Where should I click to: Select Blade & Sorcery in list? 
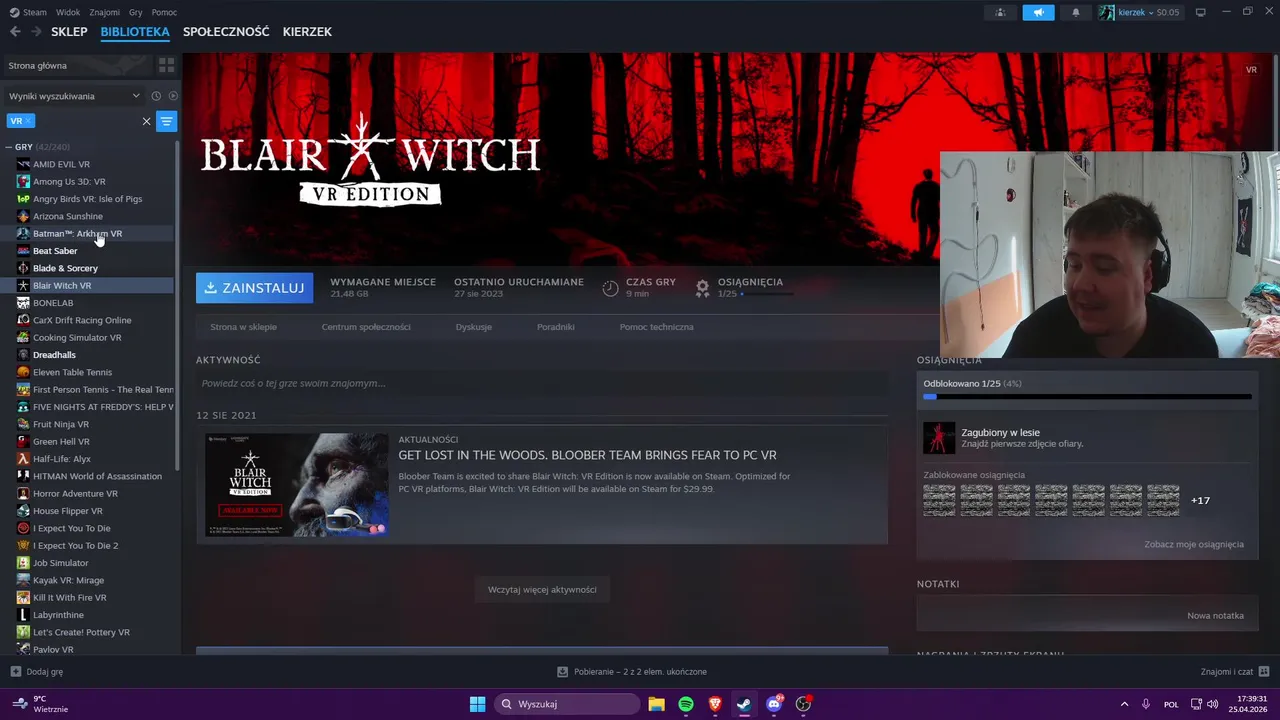tap(88, 268)
